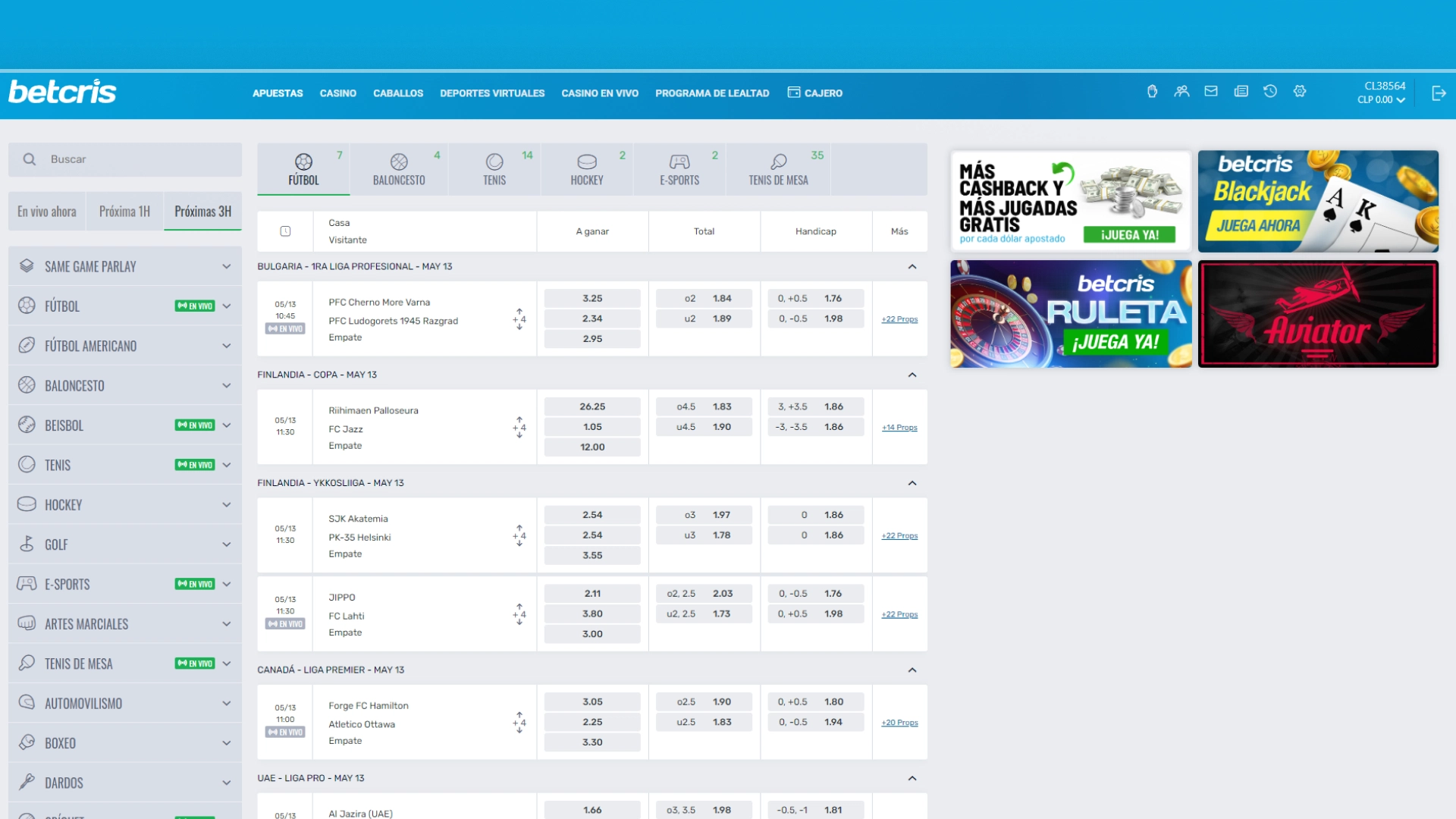Open the Programa de Lealtad menu

(x=712, y=93)
